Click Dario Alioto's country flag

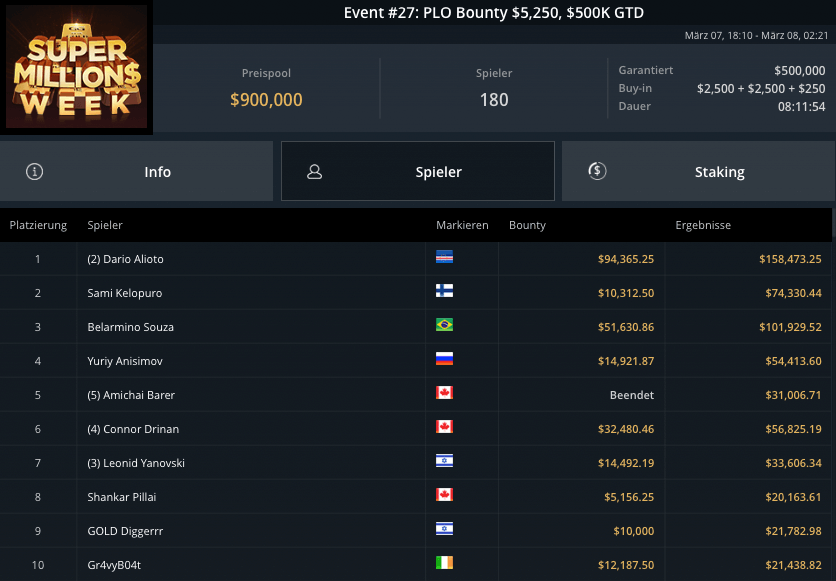pos(445,258)
